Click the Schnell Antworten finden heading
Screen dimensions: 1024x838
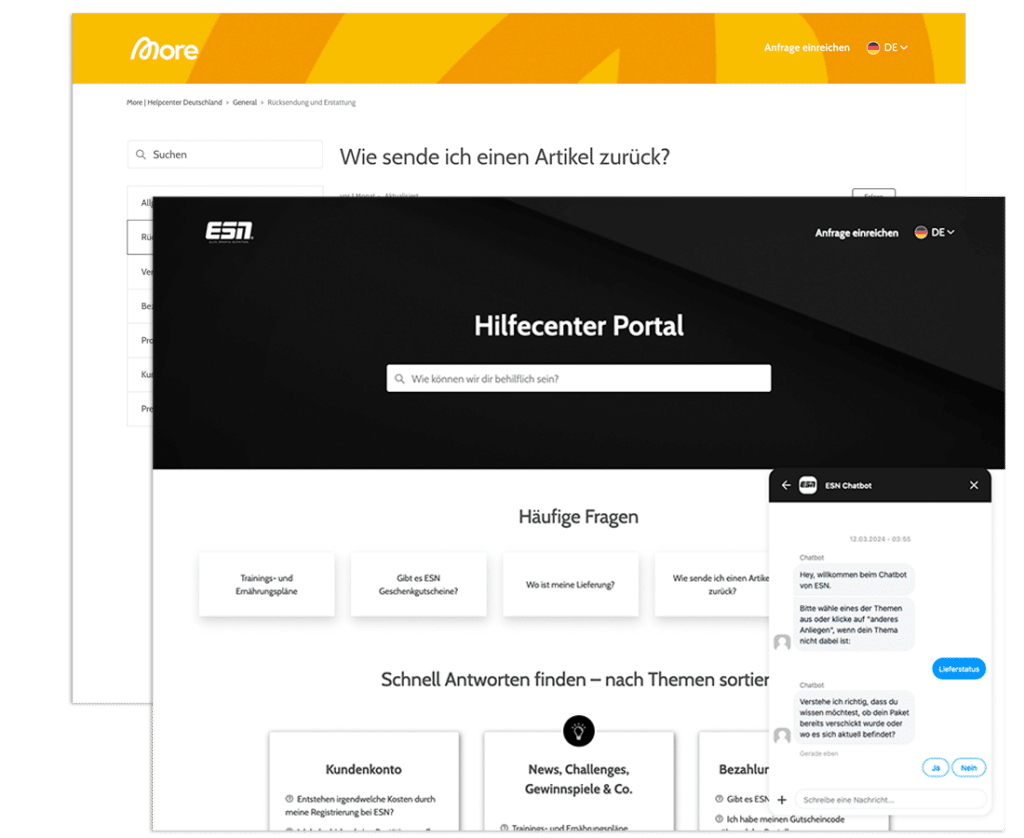tap(575, 680)
